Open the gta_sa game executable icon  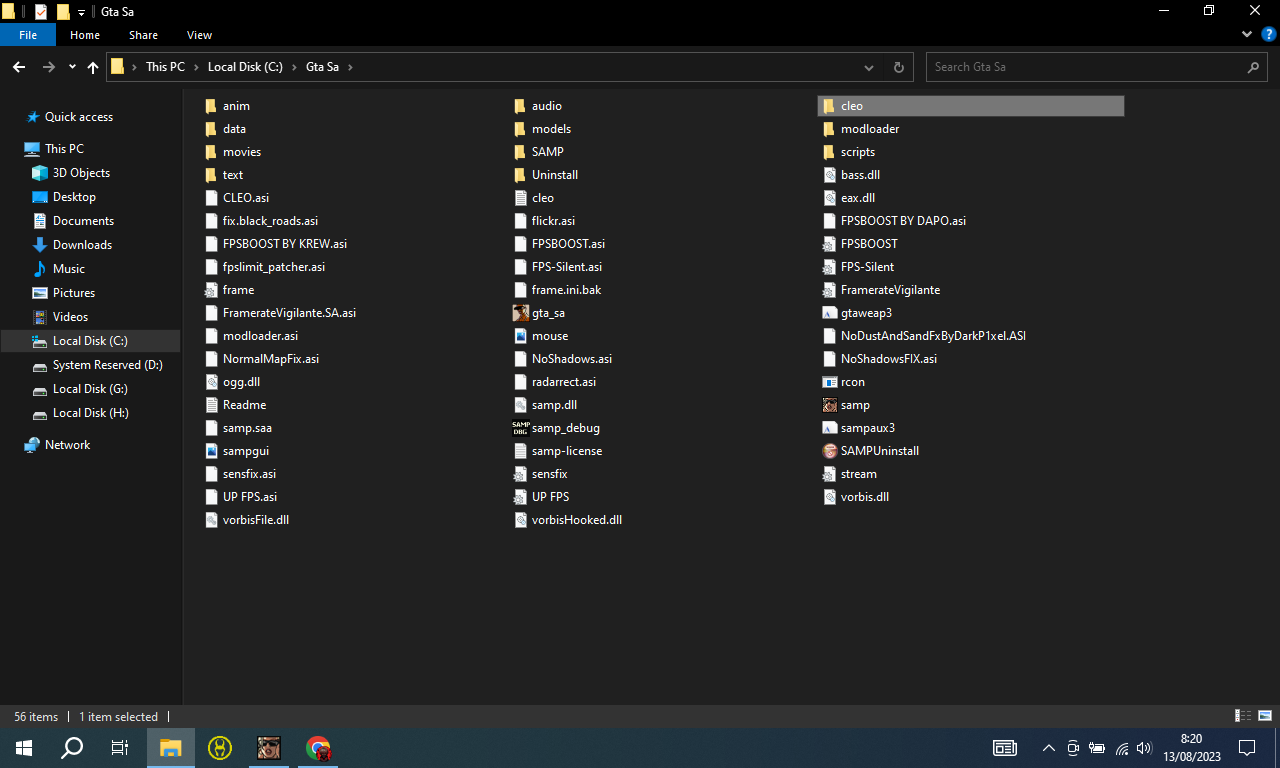520,313
